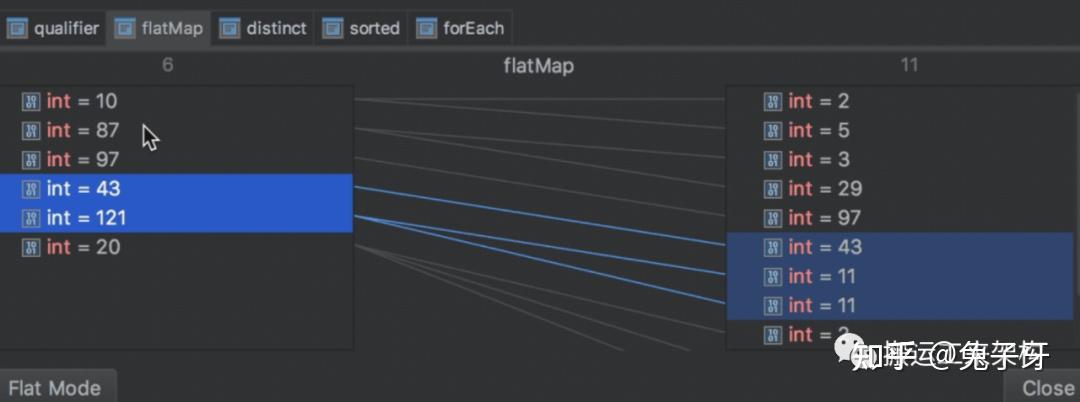Click icon beside int = 29
1080x402 pixels.
773,189
